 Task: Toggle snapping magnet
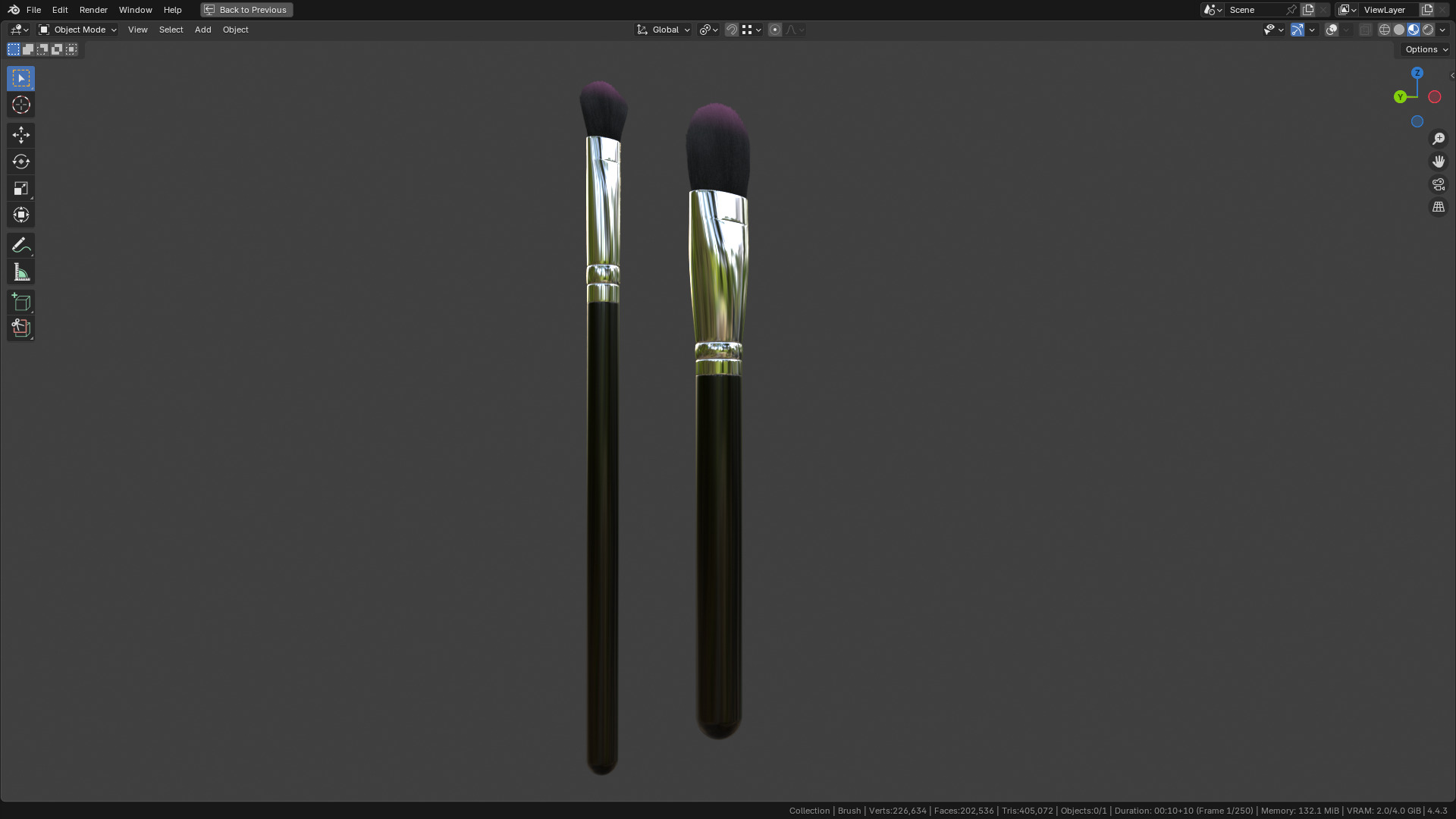click(x=732, y=30)
